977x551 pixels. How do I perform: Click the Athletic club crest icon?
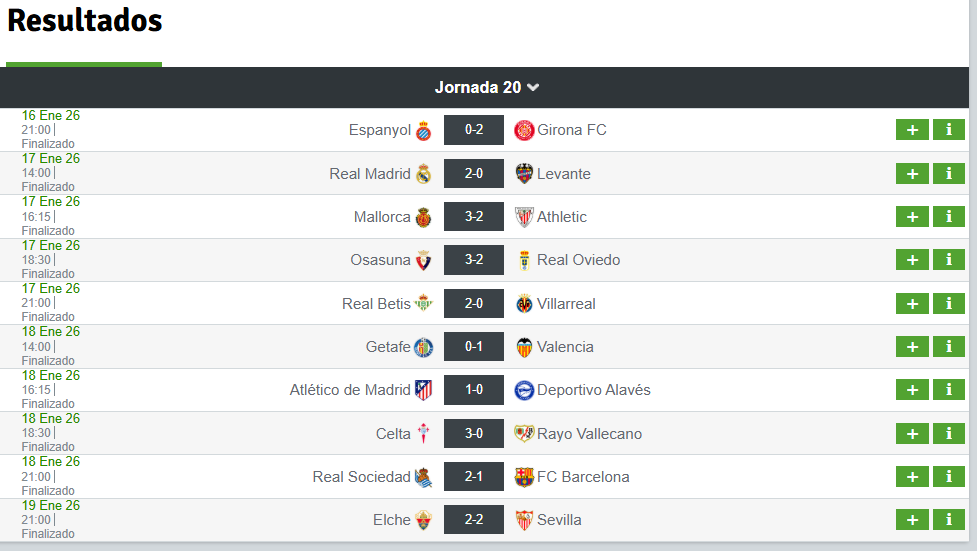click(x=524, y=217)
